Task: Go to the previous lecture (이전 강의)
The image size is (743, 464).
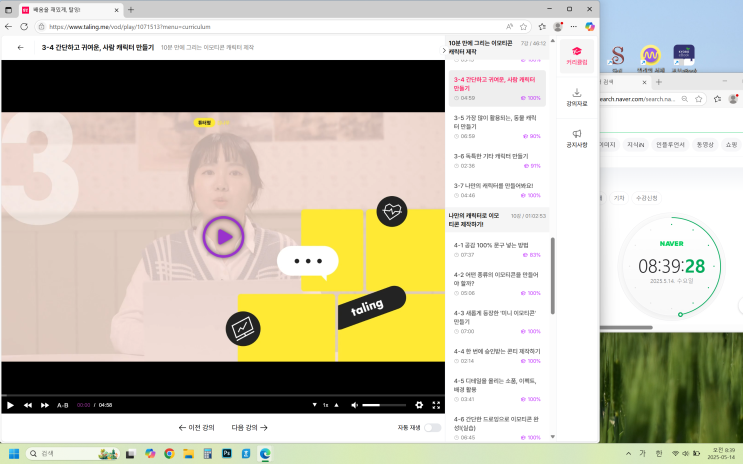Action: tap(197, 428)
